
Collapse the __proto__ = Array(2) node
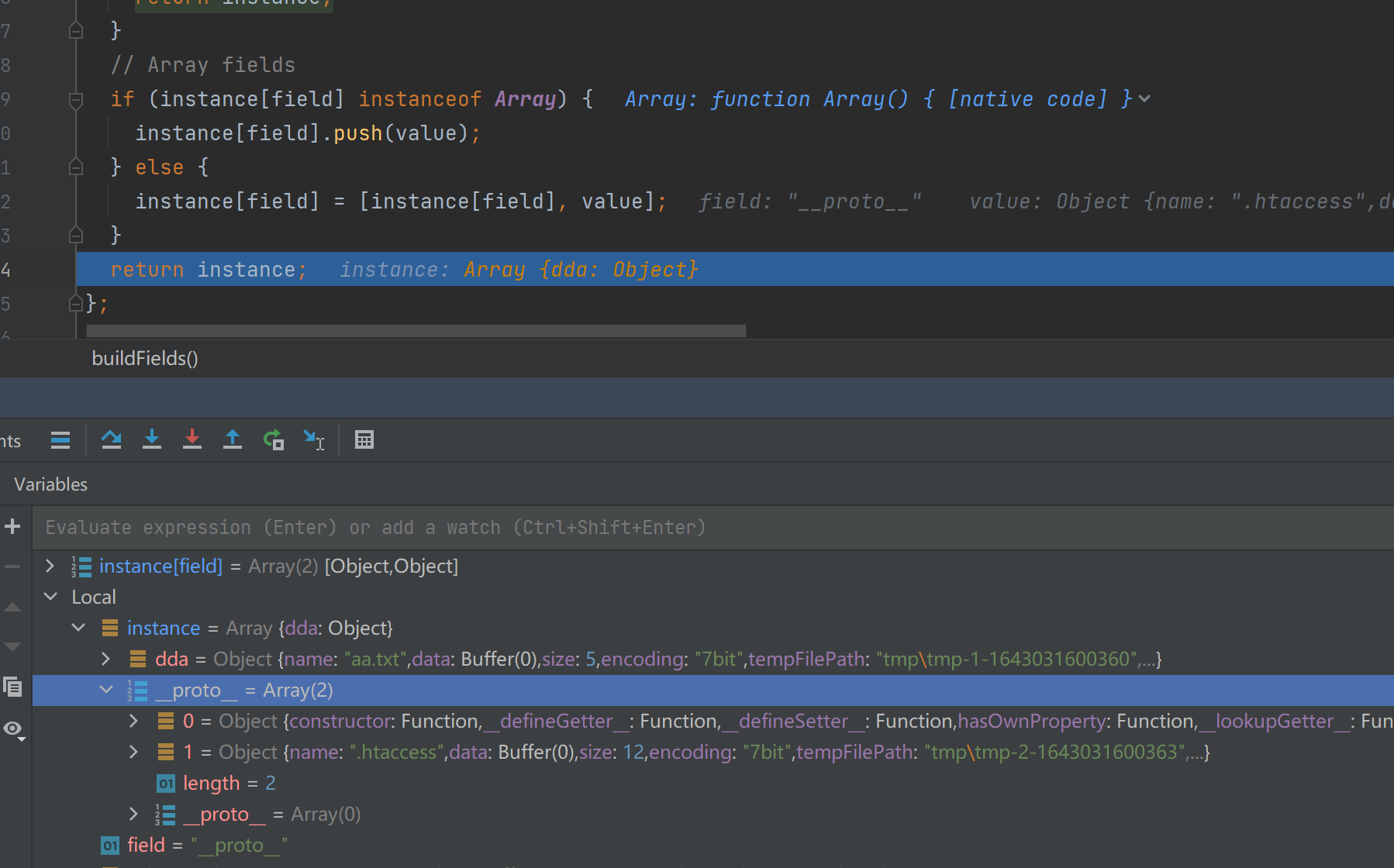tap(106, 690)
